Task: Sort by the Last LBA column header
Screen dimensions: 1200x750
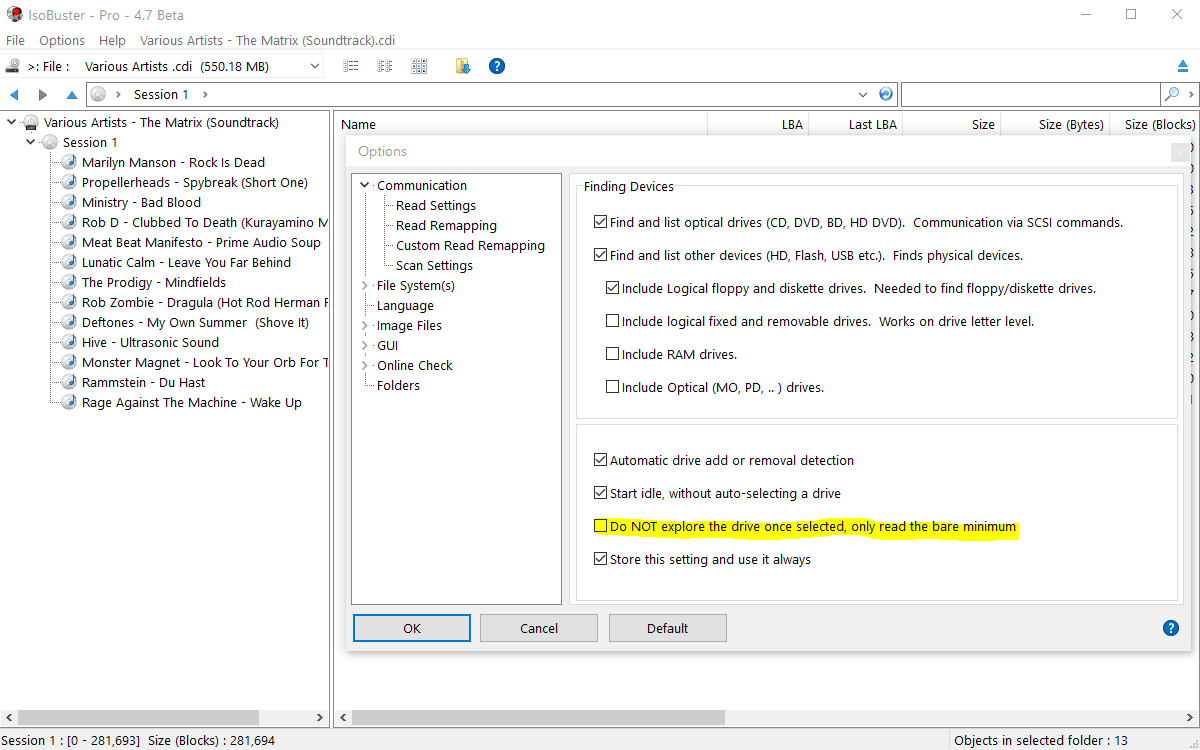Action: 854,124
